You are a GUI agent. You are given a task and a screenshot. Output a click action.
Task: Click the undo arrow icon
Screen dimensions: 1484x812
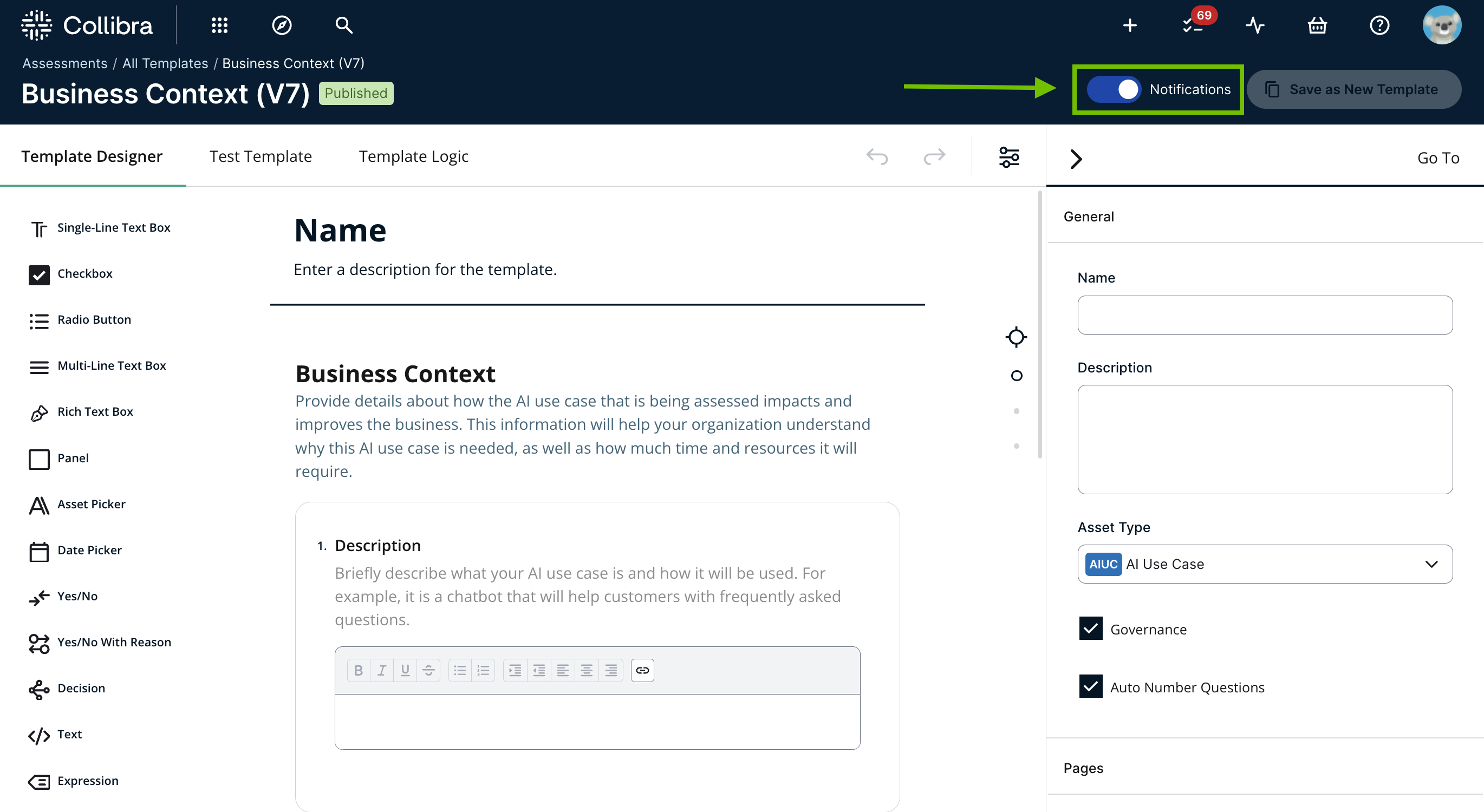(x=877, y=156)
